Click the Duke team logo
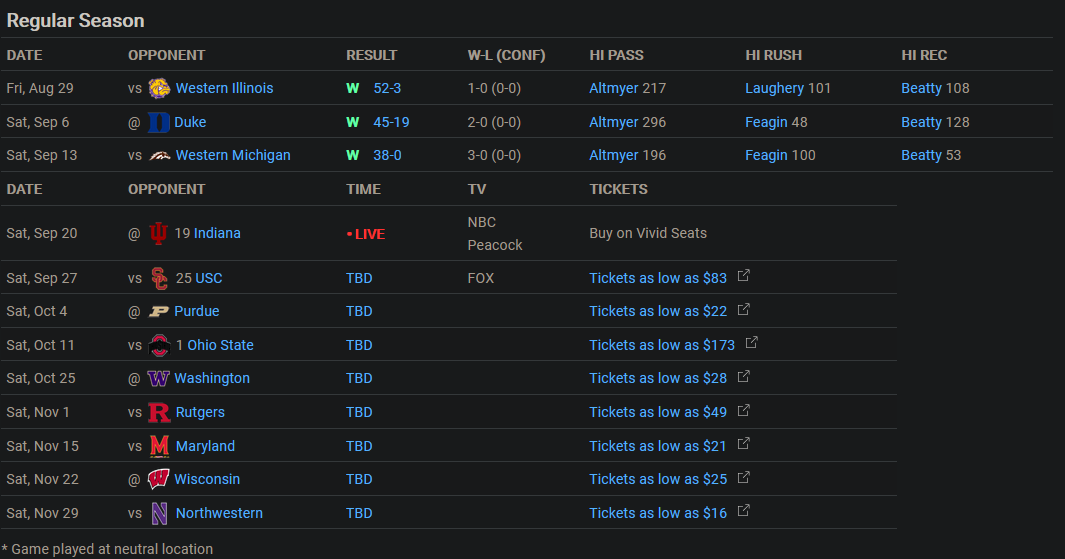Screen dimensions: 1065x559 pyautogui.click(x=158, y=122)
